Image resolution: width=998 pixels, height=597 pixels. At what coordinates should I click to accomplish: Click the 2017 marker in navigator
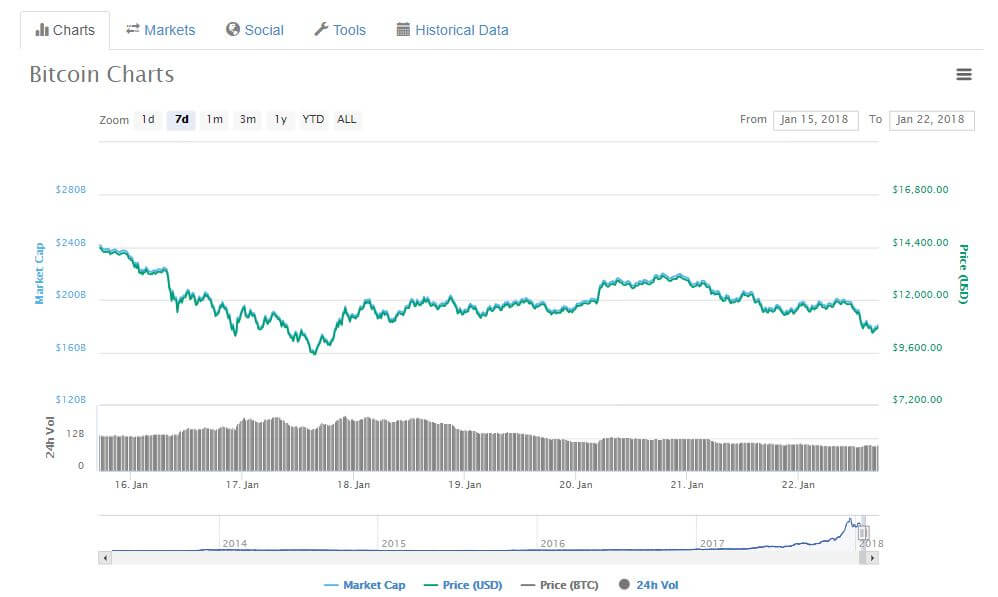pyautogui.click(x=712, y=544)
